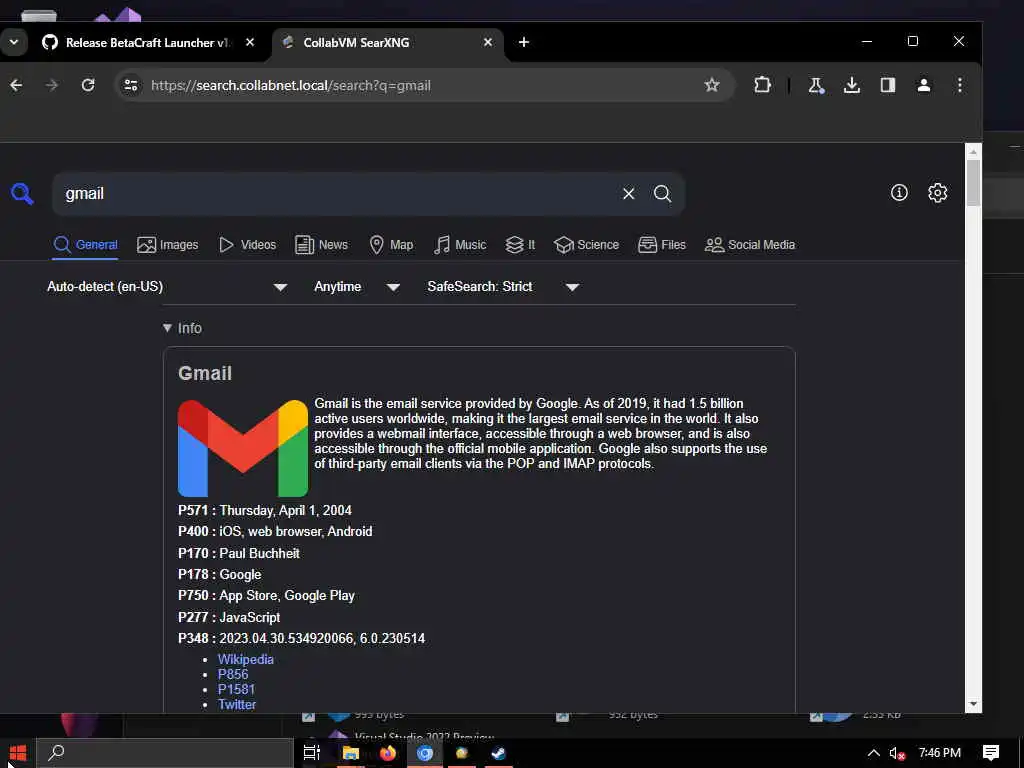Open Firefox from the taskbar
Screen dimensions: 1024x768
point(388,753)
